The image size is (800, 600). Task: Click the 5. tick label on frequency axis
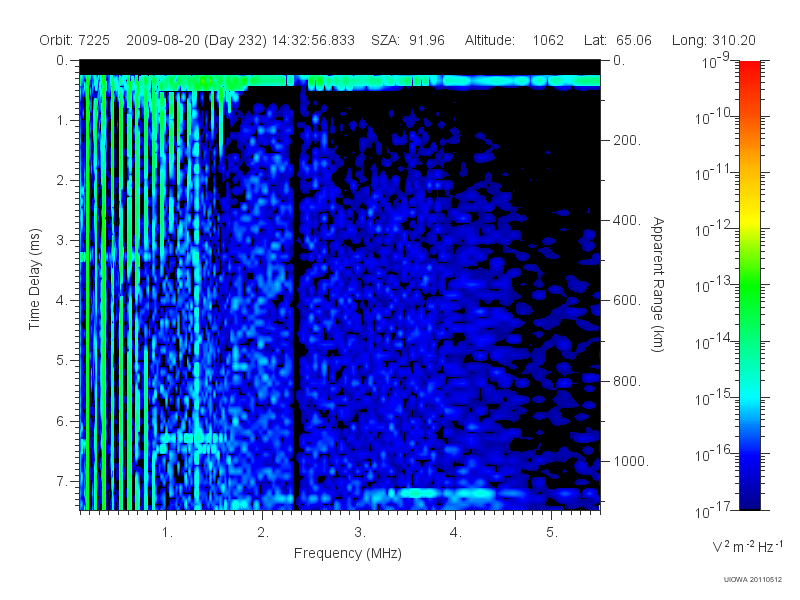click(552, 533)
